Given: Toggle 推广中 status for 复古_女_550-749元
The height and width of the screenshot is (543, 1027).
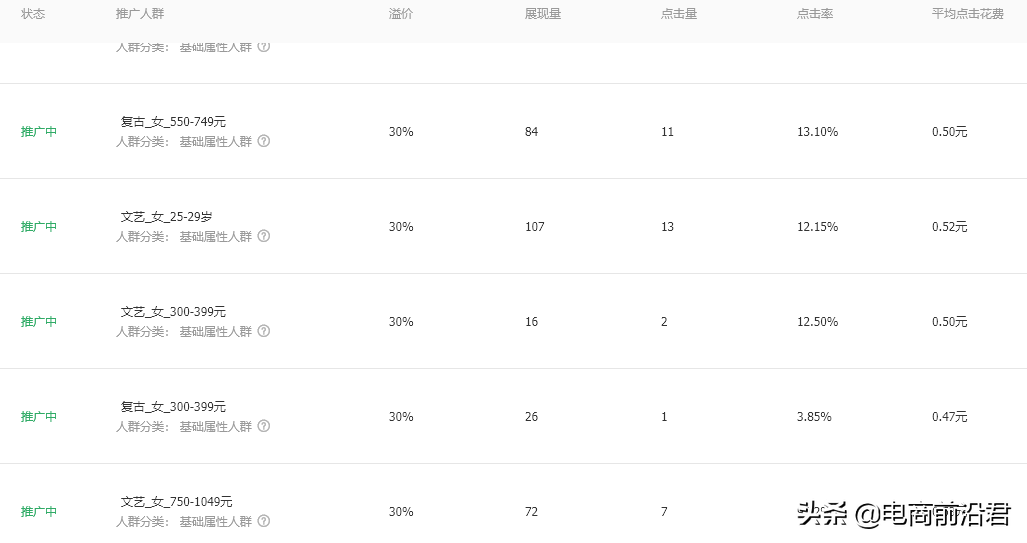Looking at the screenshot, I should tap(39, 132).
